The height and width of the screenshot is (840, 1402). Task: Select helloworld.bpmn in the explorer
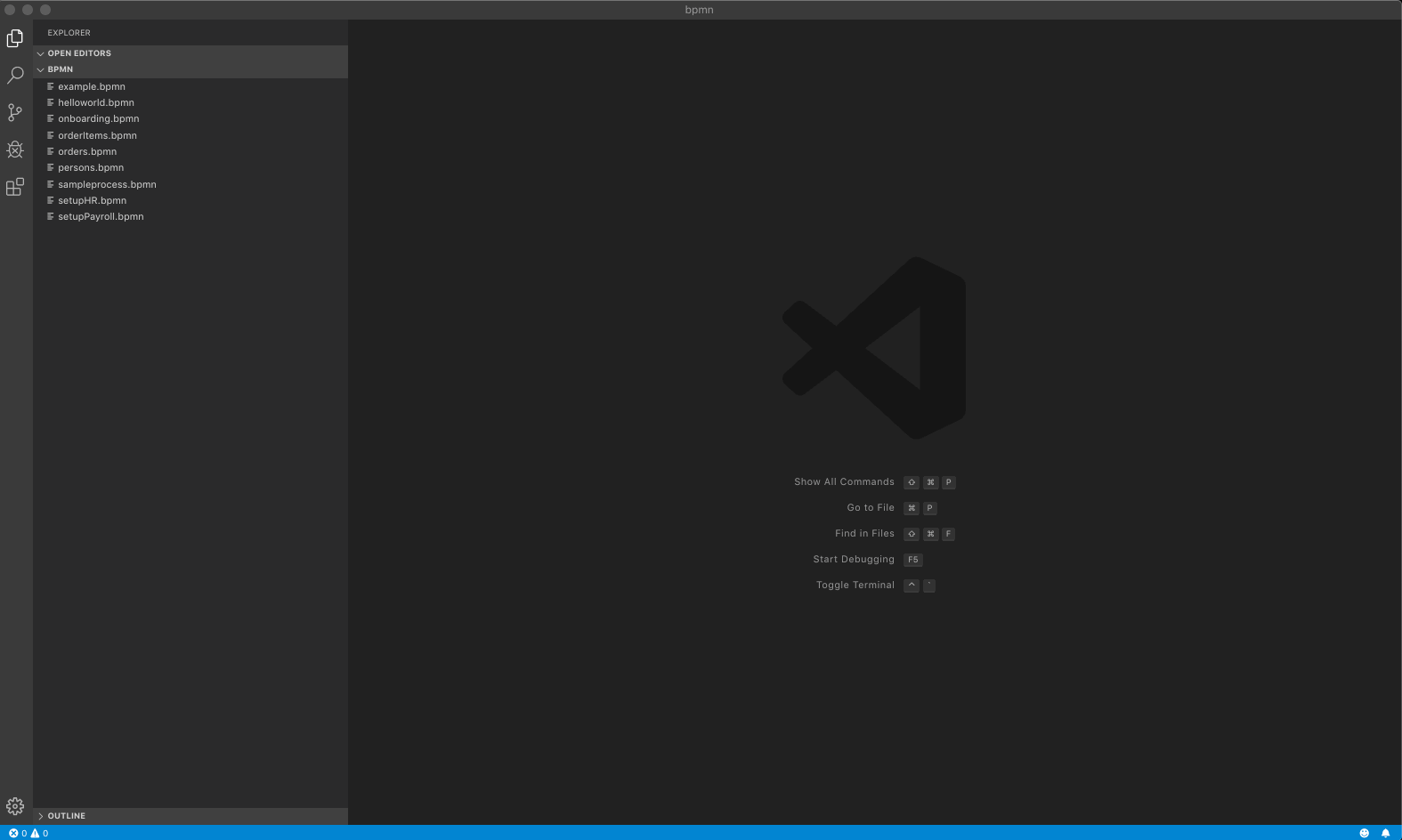pos(96,102)
